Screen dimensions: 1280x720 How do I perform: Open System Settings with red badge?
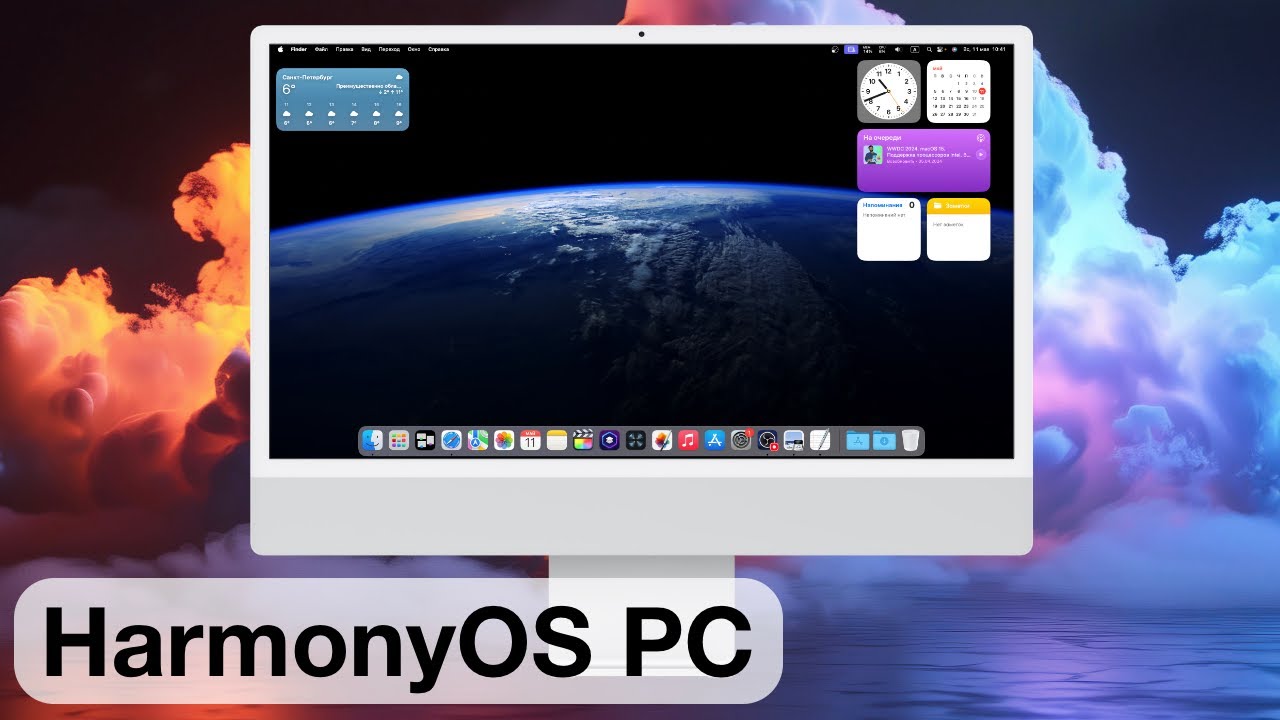[741, 440]
